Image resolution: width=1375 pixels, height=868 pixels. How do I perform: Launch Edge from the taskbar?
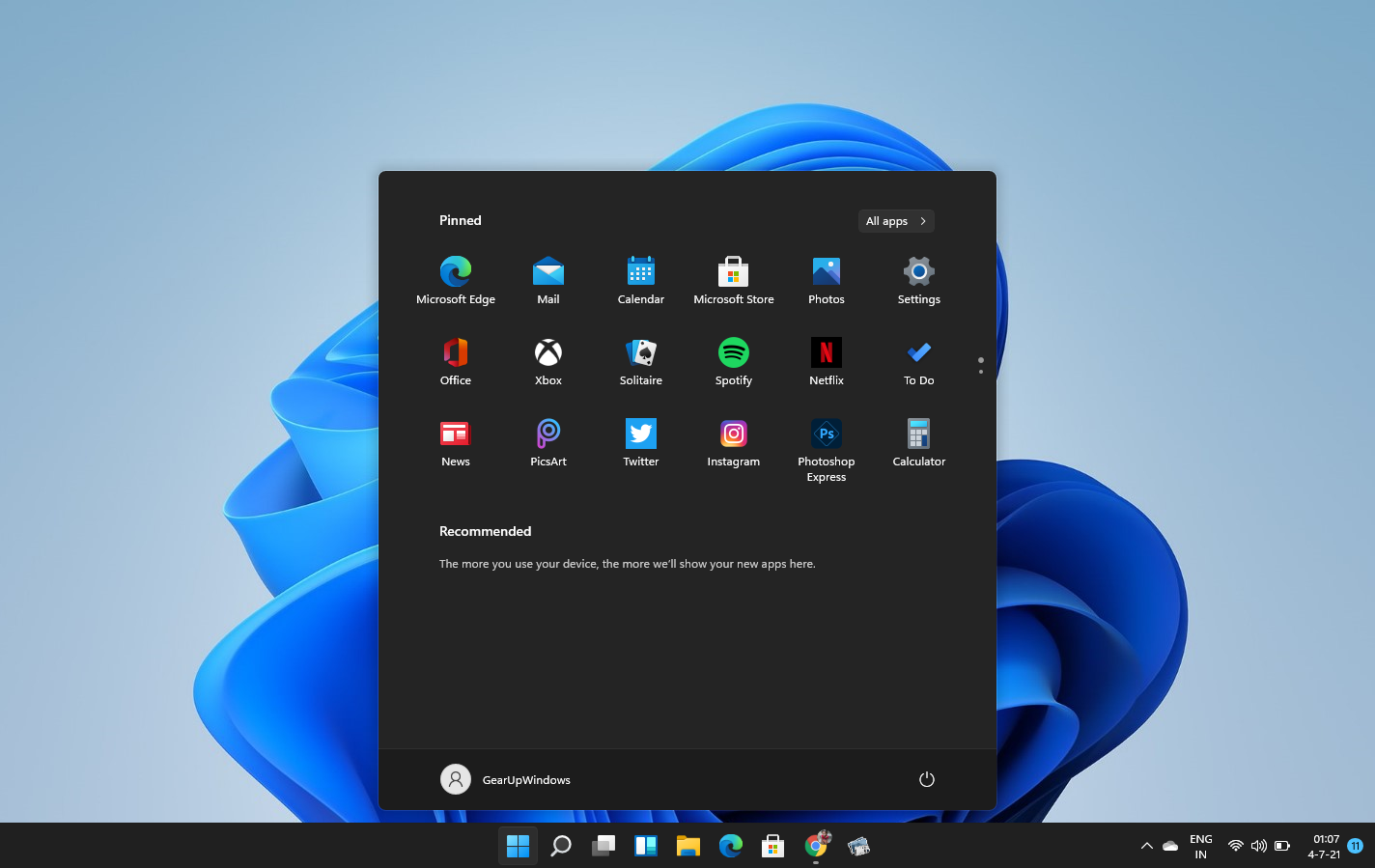pyautogui.click(x=731, y=846)
